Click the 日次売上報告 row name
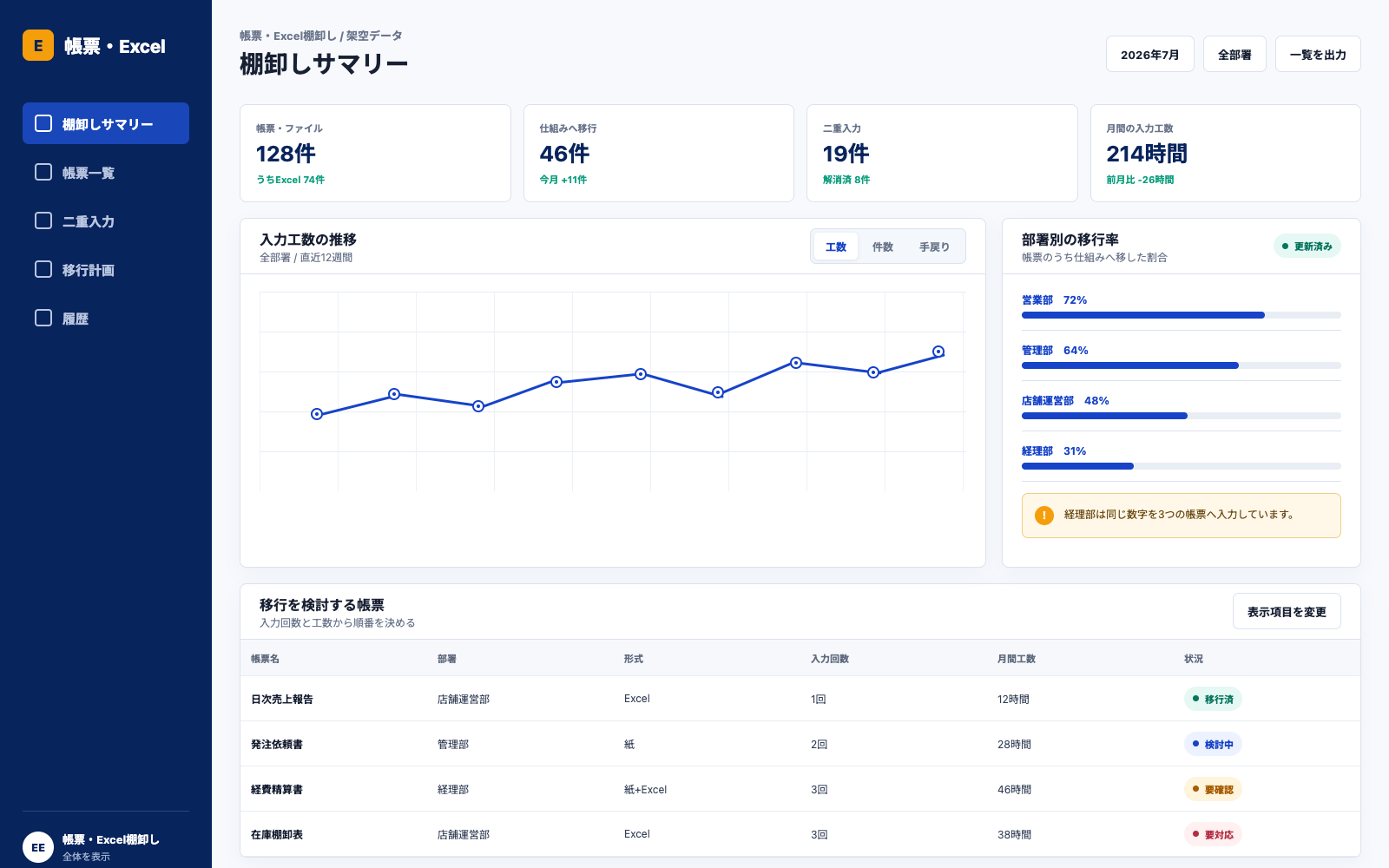1389x868 pixels. click(282, 699)
